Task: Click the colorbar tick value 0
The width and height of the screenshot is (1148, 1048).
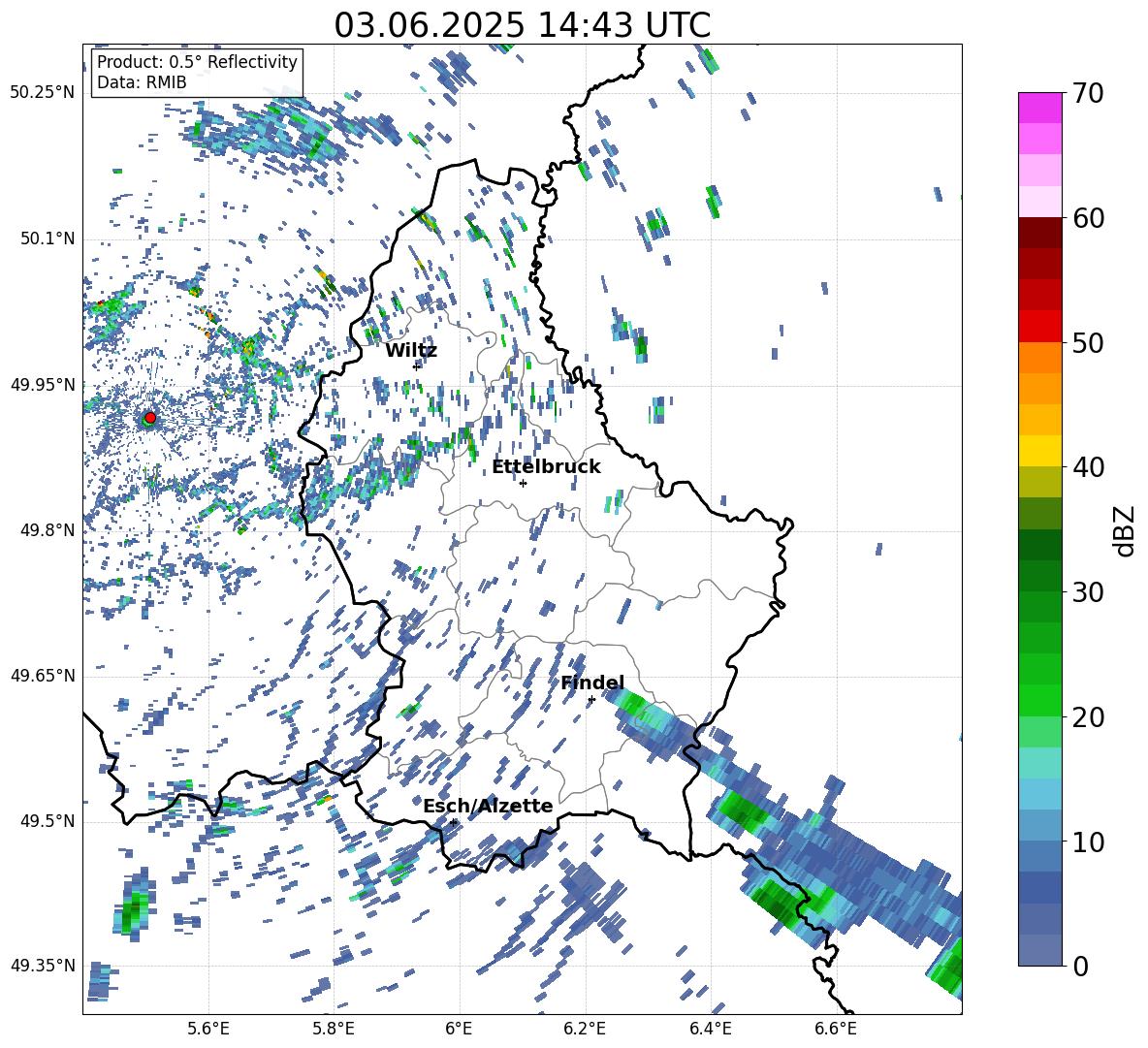Action: point(1080,966)
